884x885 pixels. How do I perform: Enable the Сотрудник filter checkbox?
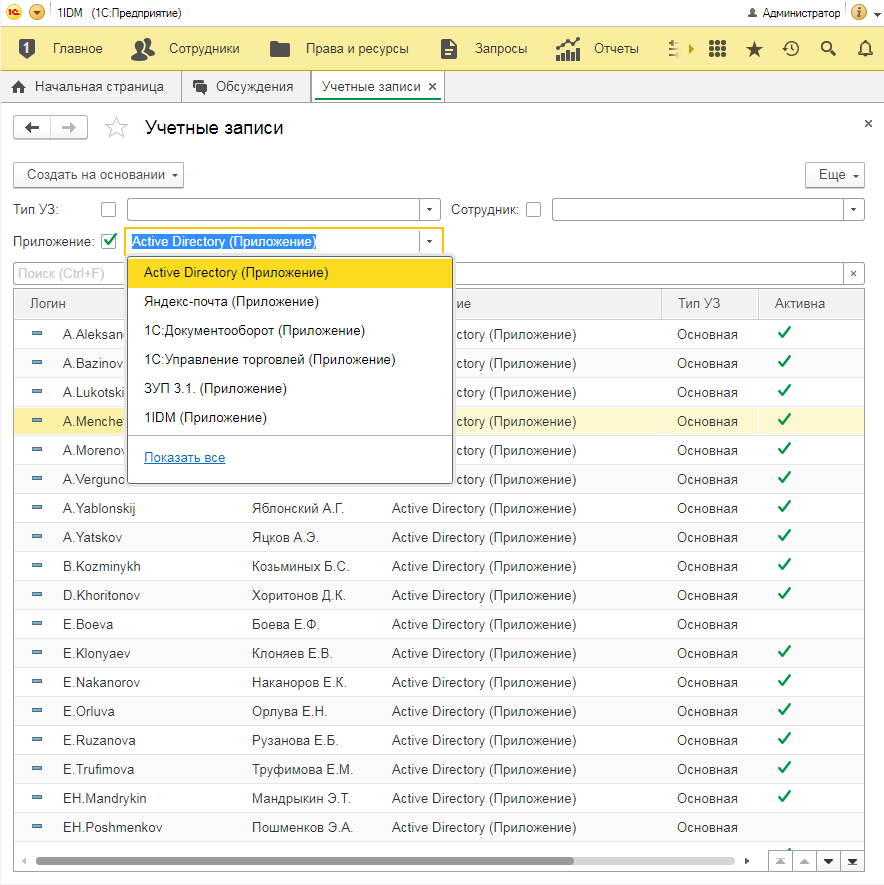(534, 210)
